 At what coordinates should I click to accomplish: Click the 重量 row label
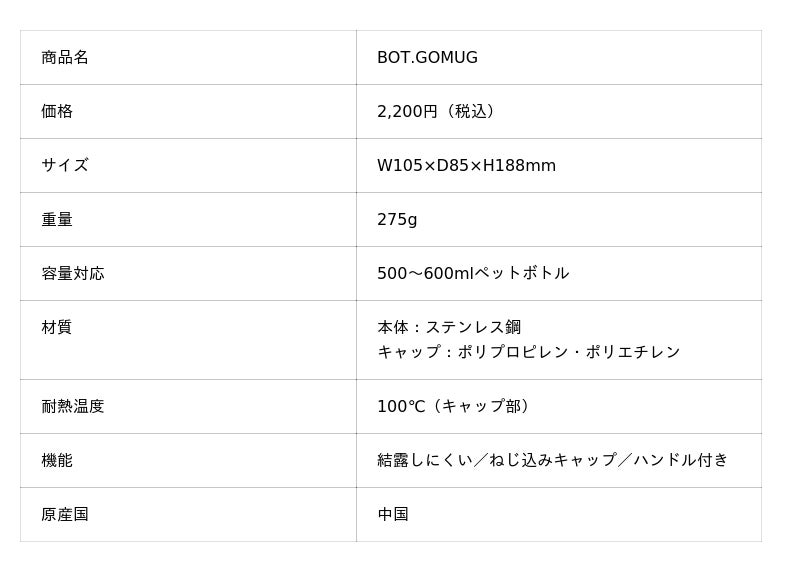[x=57, y=220]
